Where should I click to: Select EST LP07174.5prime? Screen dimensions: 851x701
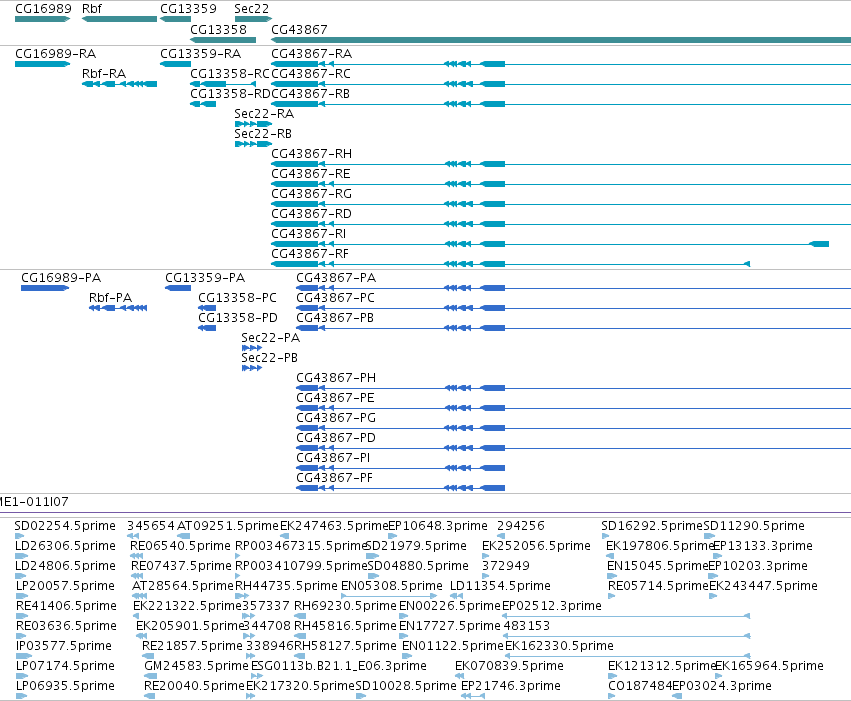(x=66, y=666)
